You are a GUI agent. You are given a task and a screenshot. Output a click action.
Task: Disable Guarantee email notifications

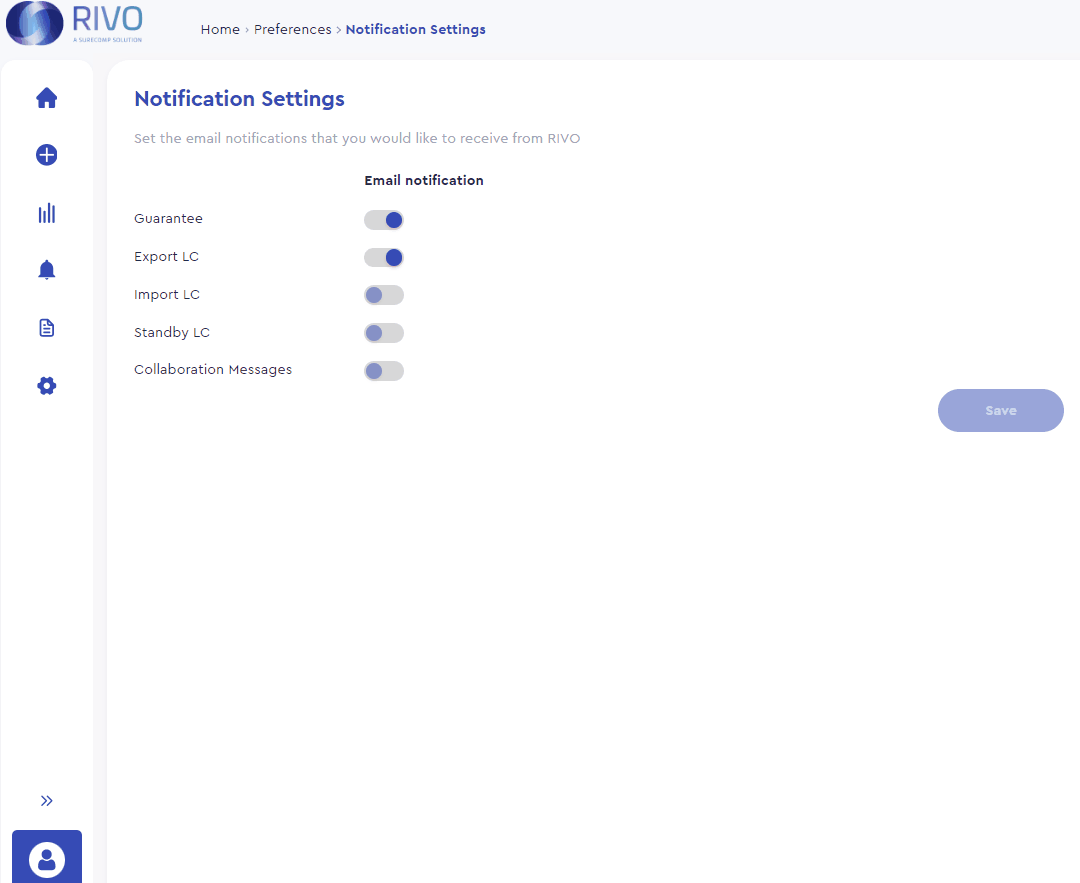click(384, 219)
